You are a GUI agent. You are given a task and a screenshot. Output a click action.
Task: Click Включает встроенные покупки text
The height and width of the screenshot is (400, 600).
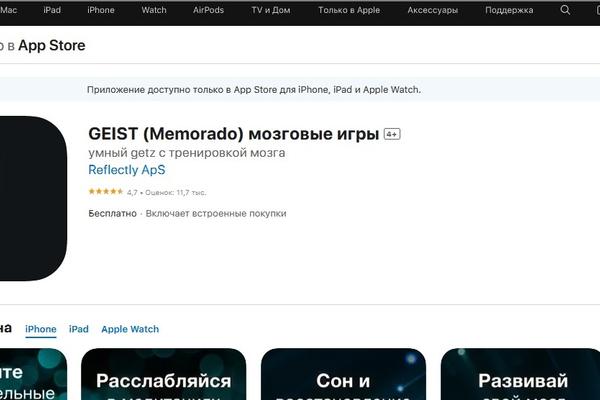coord(216,213)
